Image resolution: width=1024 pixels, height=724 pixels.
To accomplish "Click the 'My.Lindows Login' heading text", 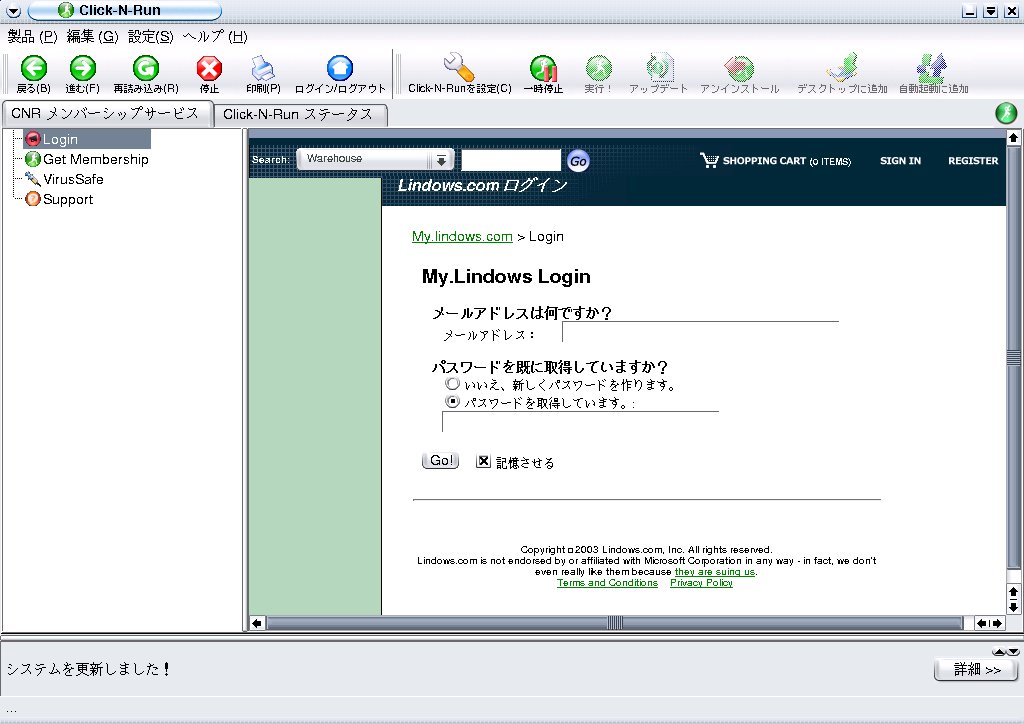I will click(x=506, y=276).
